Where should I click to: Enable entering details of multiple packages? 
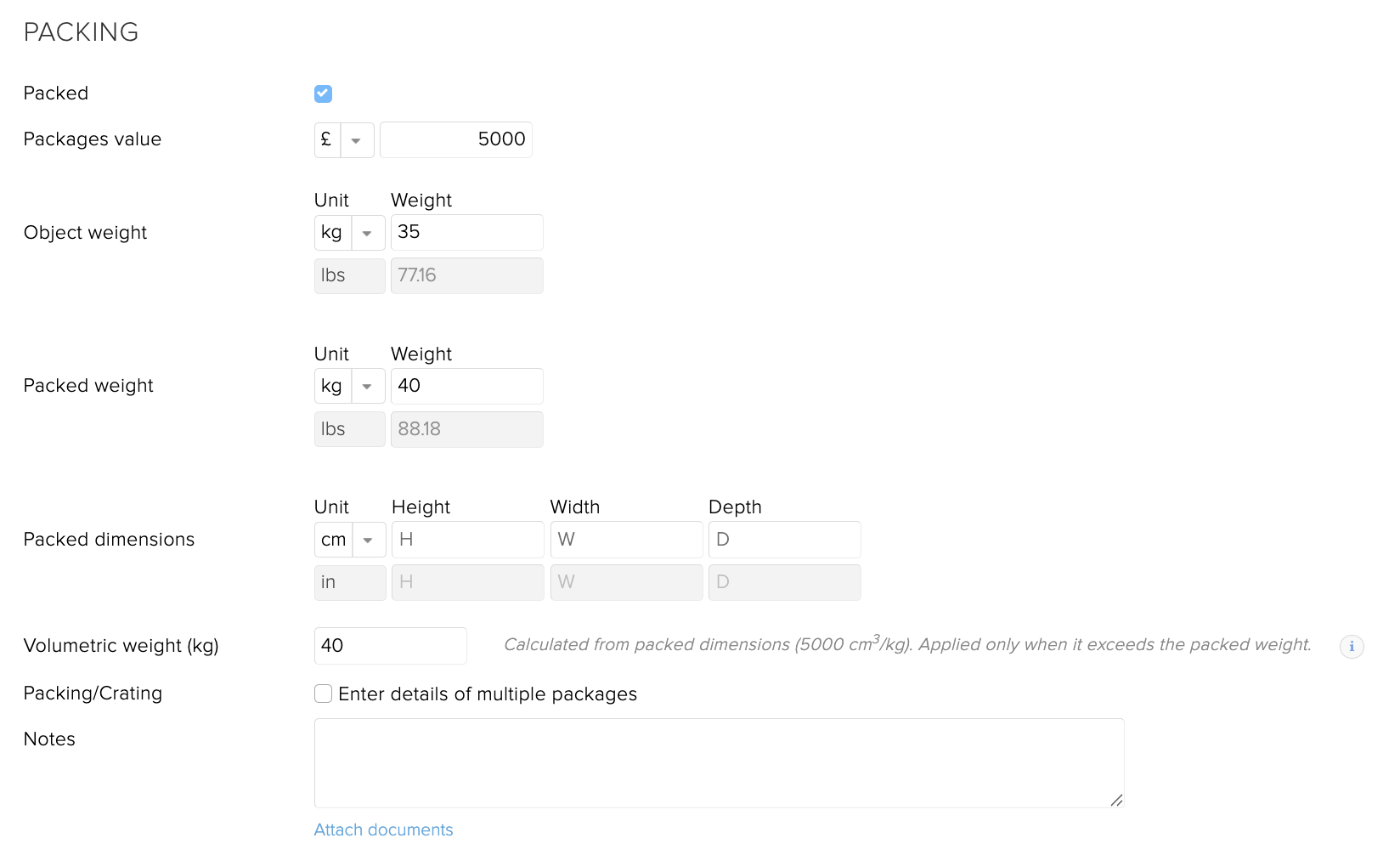point(323,694)
